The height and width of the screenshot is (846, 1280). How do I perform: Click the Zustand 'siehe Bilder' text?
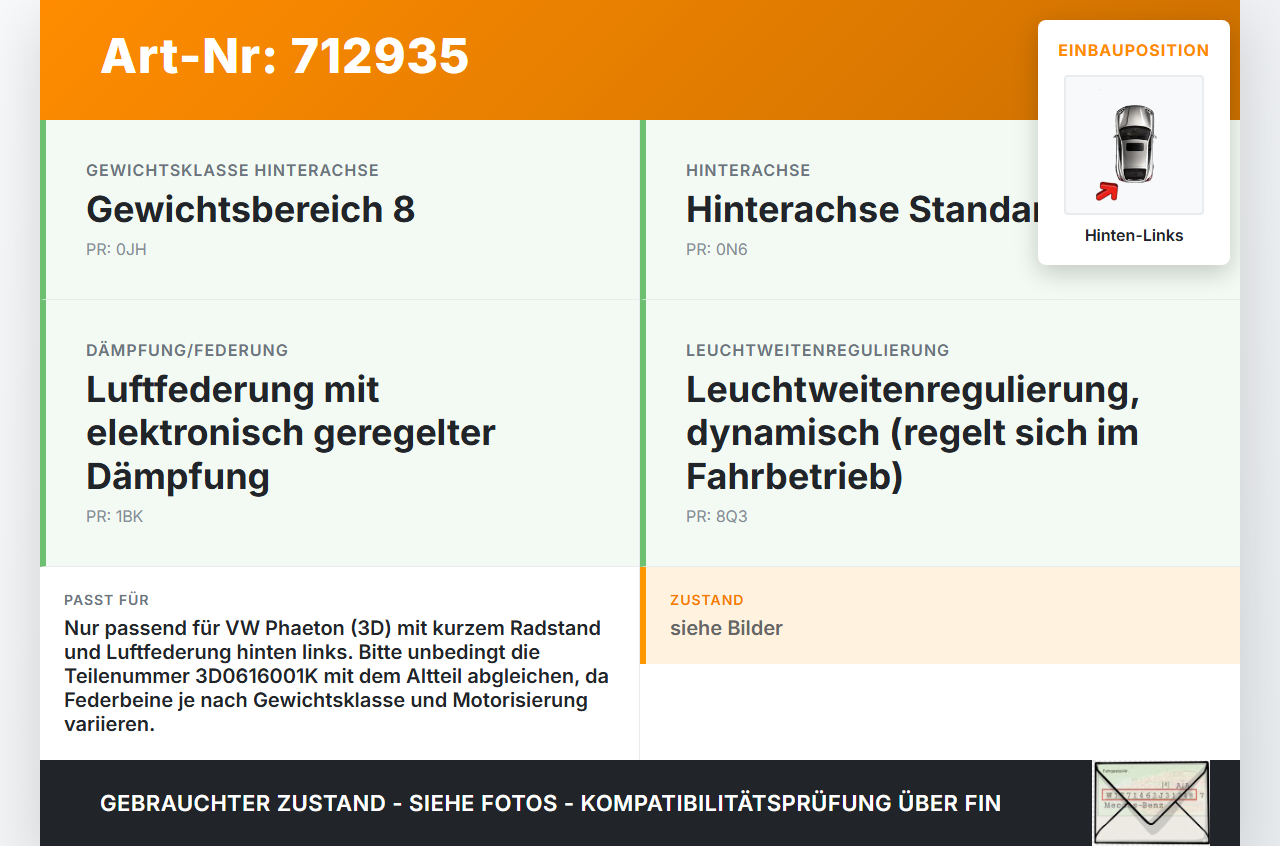coord(726,628)
